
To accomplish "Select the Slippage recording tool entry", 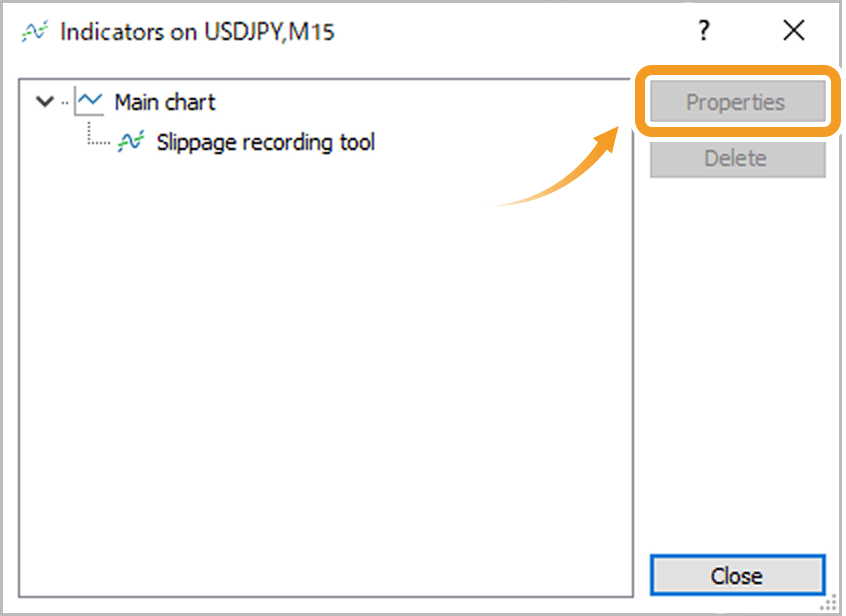I will 265,142.
